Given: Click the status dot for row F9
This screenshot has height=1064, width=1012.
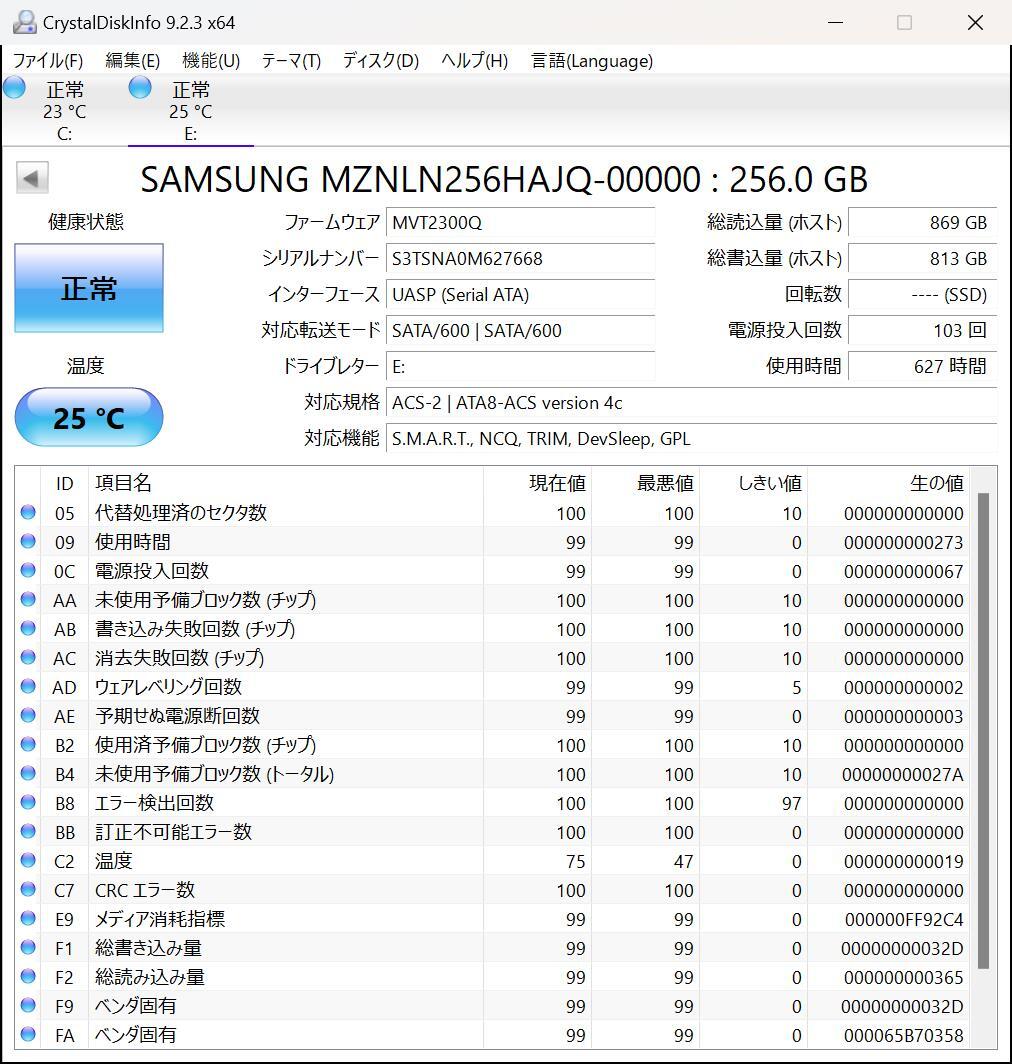Looking at the screenshot, I should pos(28,1005).
